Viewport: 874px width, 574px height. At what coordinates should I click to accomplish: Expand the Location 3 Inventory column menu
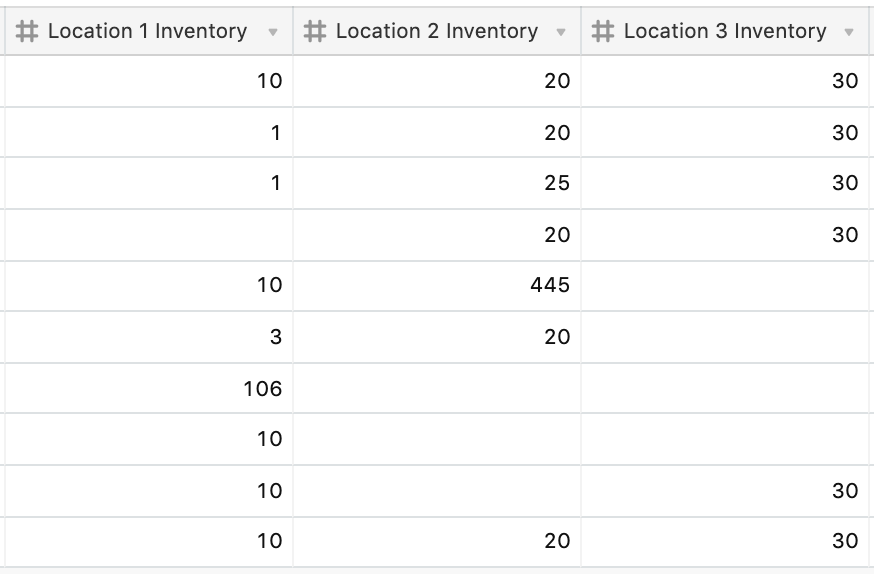point(849,33)
